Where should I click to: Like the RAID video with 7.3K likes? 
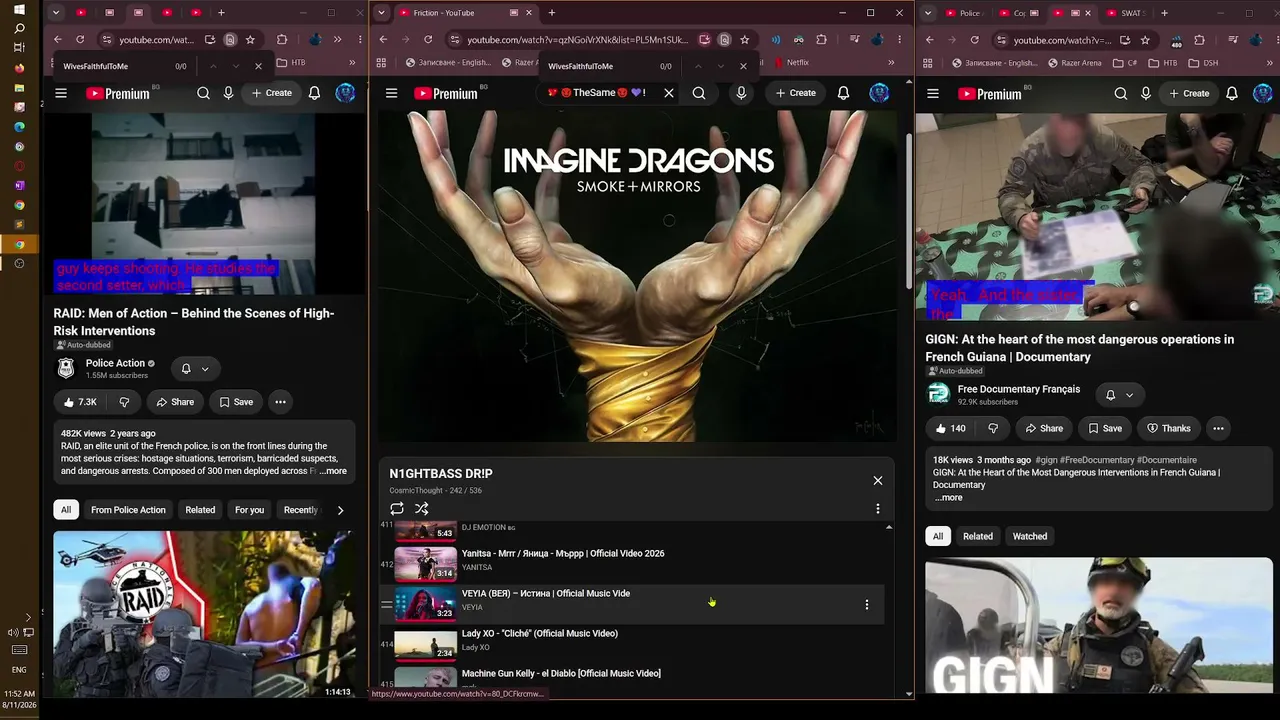coord(79,402)
